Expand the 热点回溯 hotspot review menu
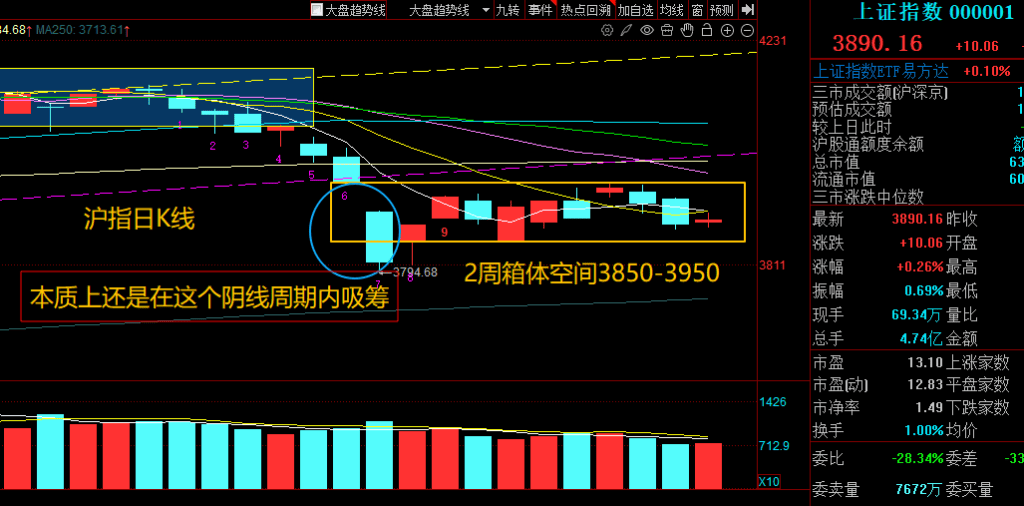 point(585,10)
